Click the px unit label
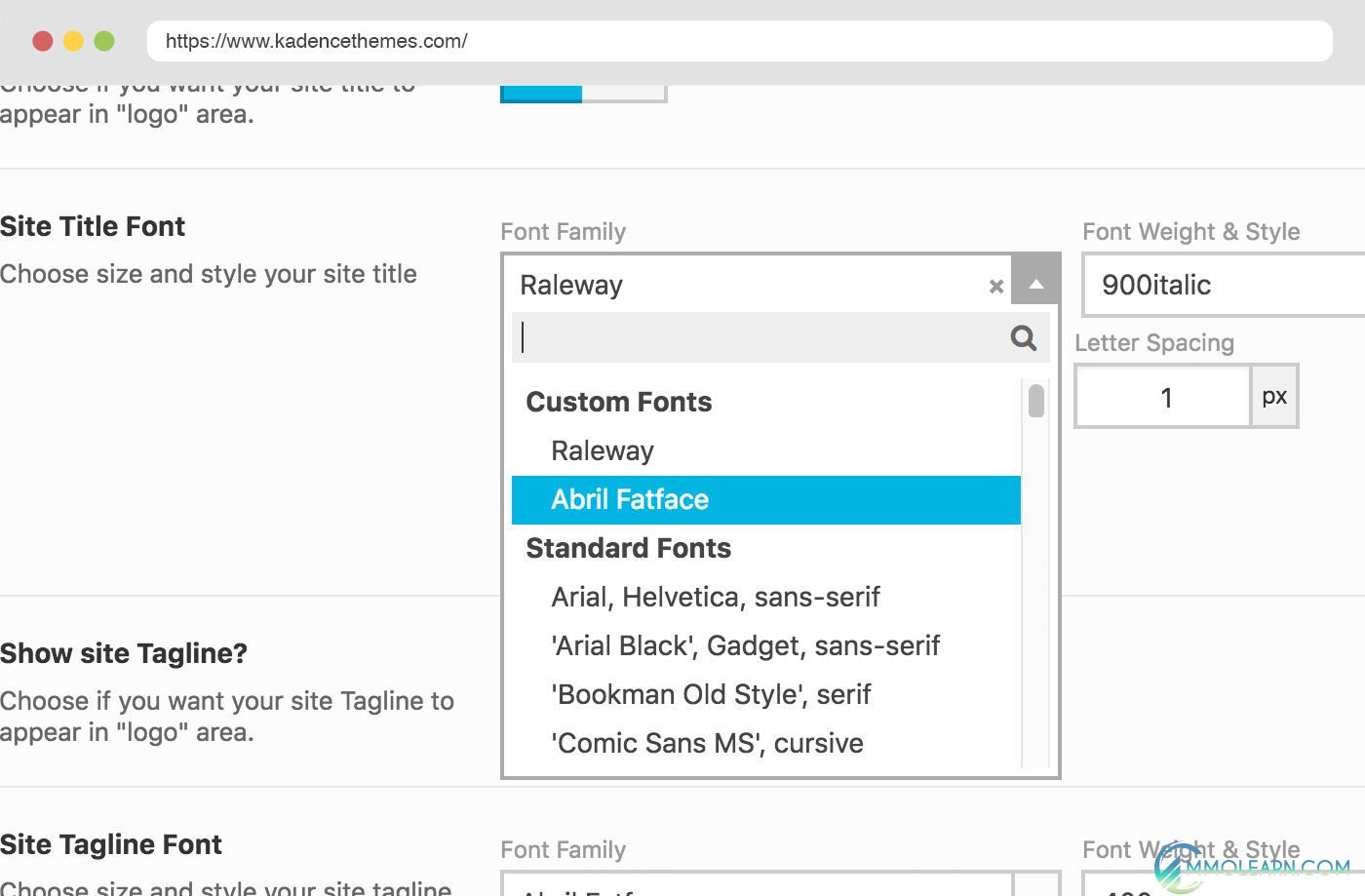Viewport: 1365px width, 896px height. point(1274,397)
